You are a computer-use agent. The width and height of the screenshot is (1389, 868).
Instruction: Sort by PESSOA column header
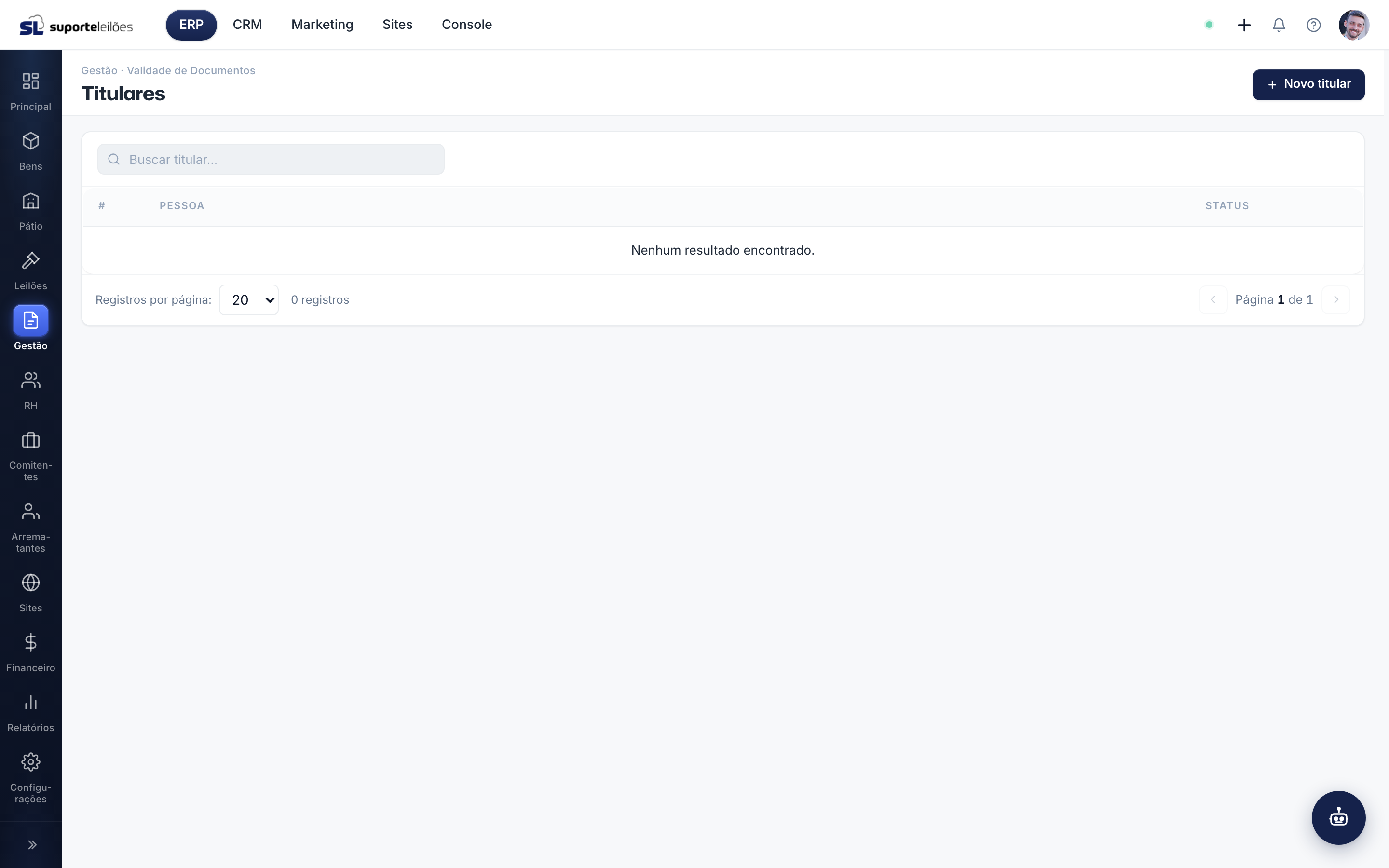(x=182, y=205)
